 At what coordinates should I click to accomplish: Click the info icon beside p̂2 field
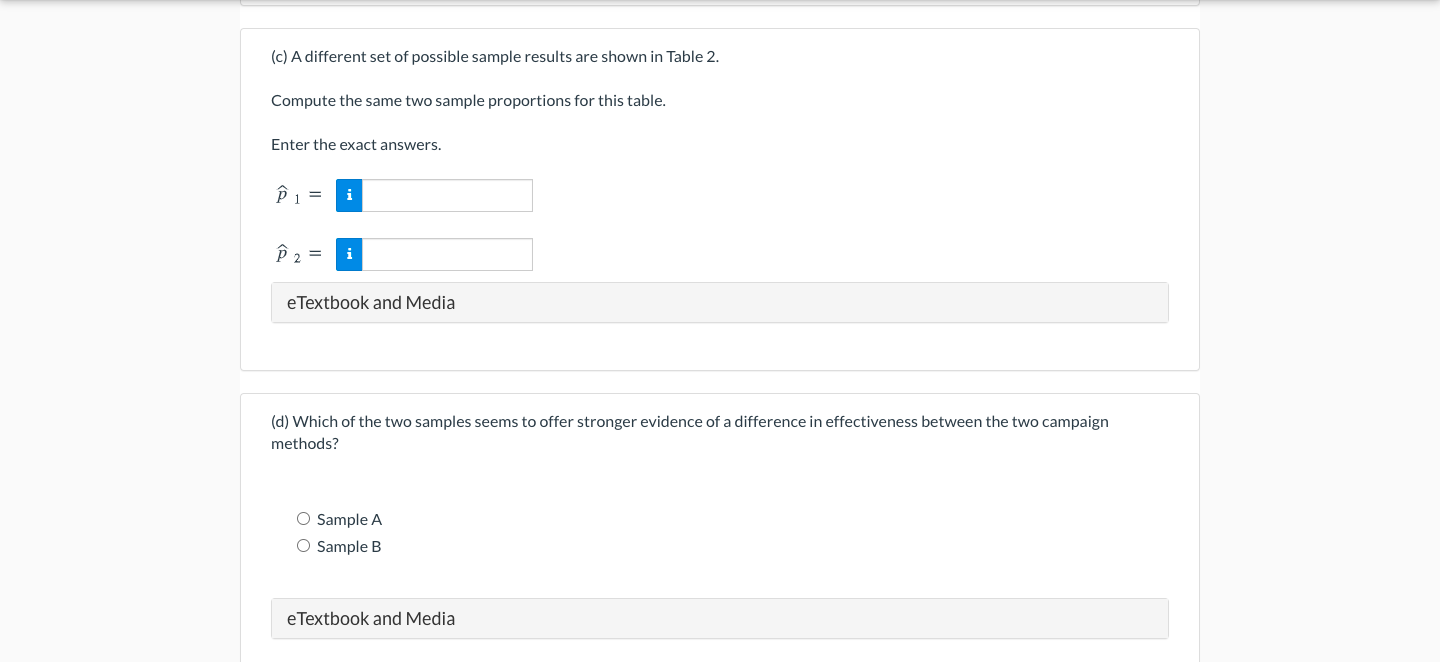click(x=349, y=255)
